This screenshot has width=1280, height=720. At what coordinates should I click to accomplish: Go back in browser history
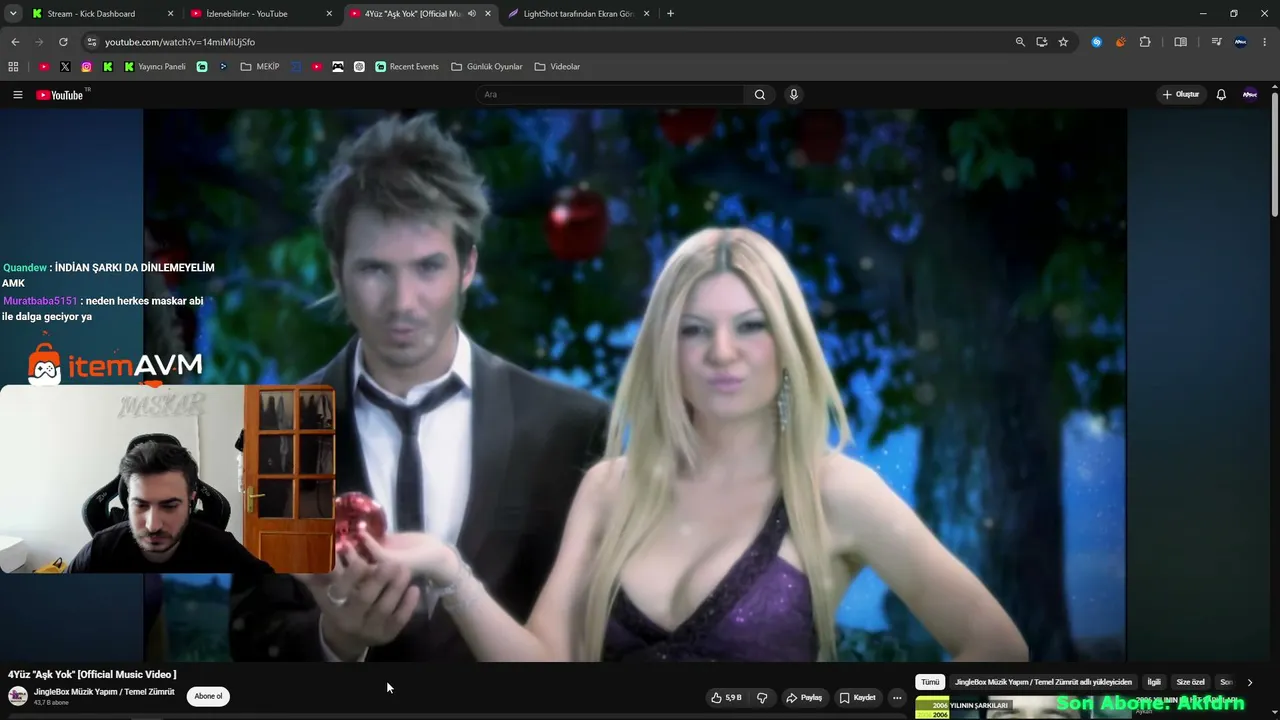pos(15,42)
